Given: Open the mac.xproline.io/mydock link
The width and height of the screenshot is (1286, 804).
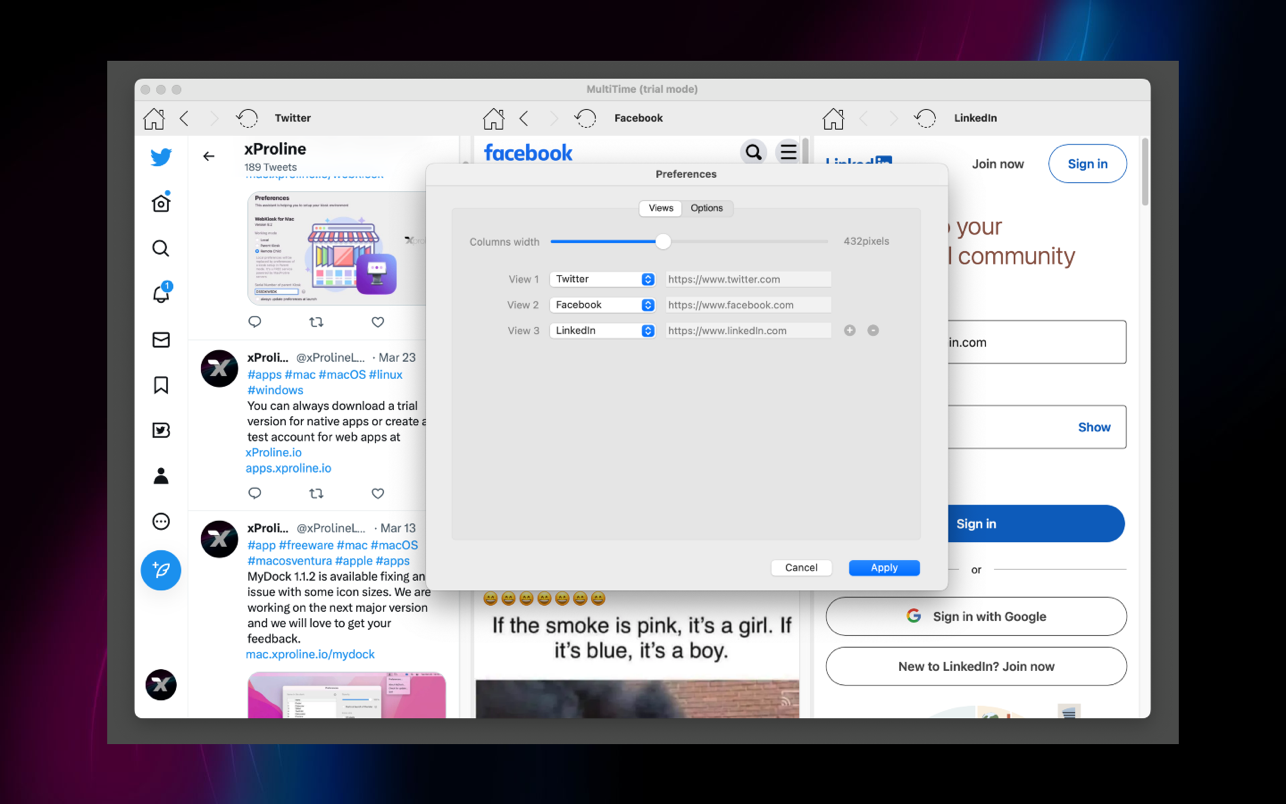Looking at the screenshot, I should coord(310,654).
